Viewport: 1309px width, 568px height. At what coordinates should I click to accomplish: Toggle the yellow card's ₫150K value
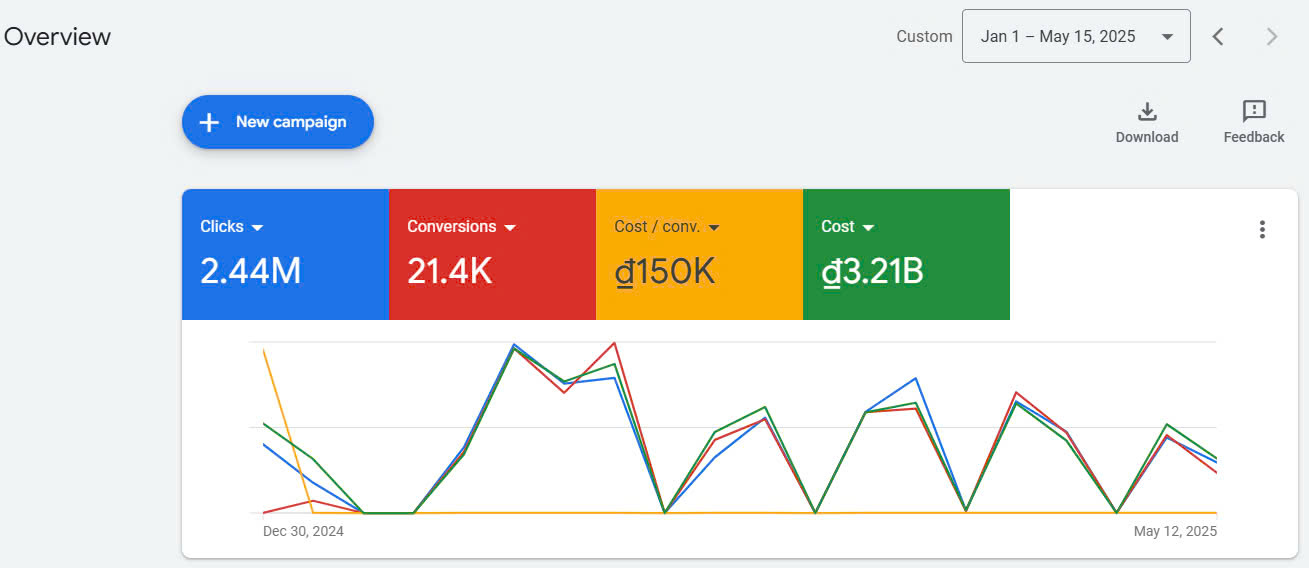(664, 271)
